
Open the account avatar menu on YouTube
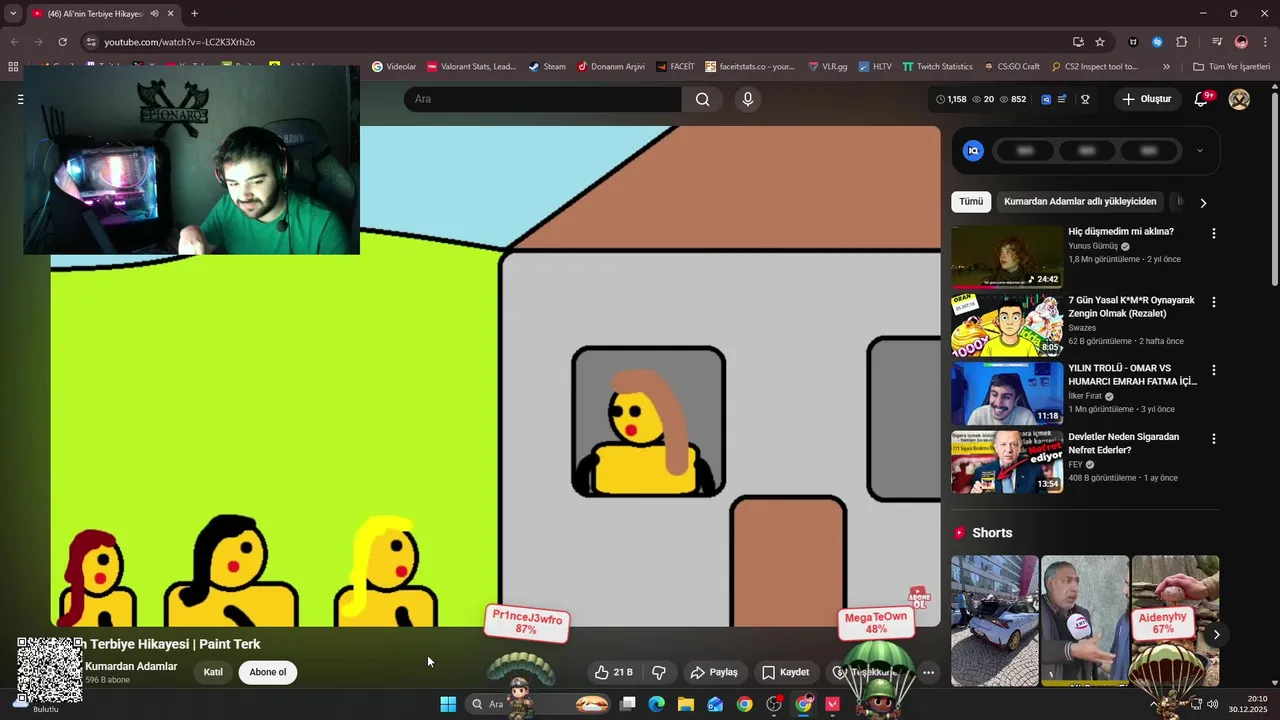pos(1239,99)
